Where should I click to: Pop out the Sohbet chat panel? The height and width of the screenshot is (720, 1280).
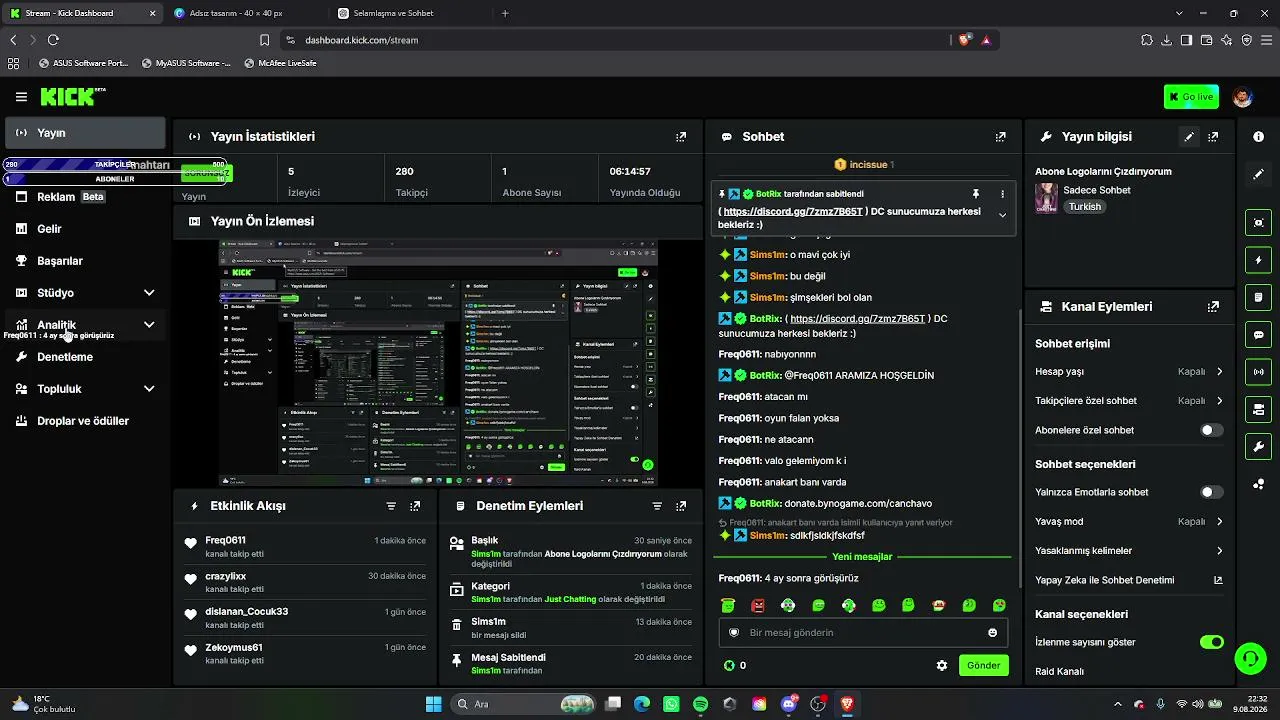1000,137
